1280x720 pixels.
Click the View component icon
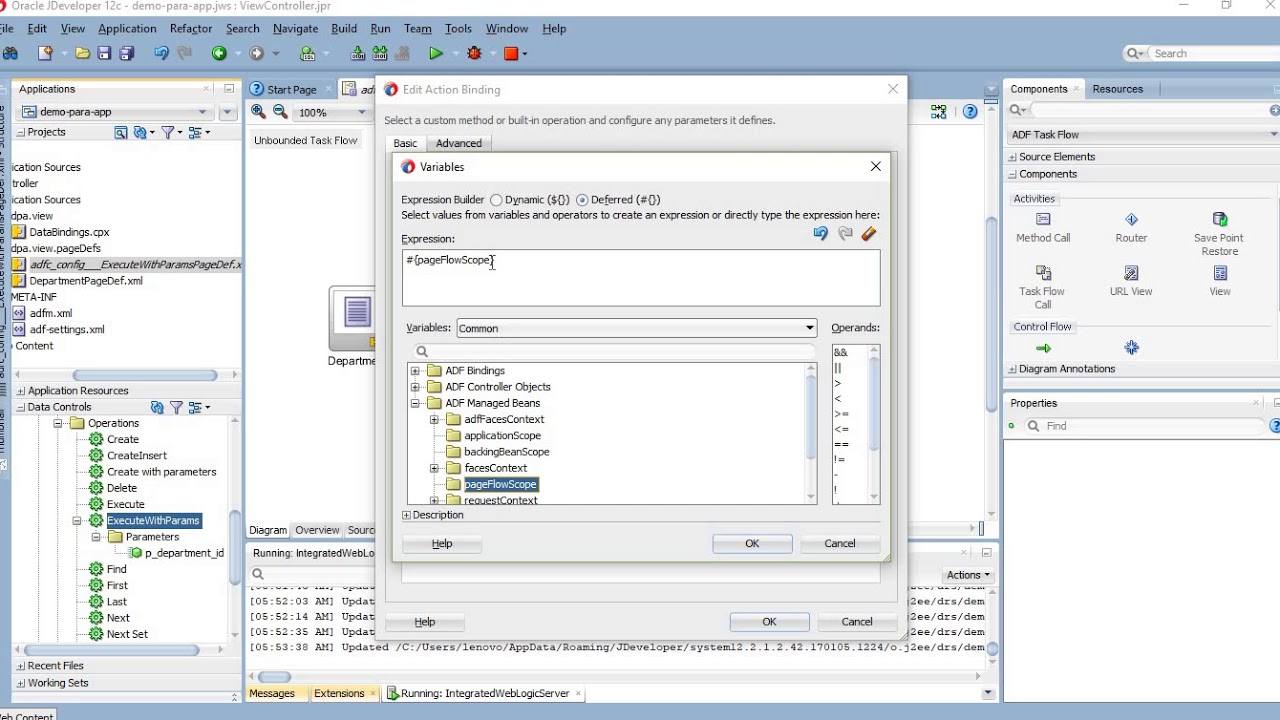1220,273
